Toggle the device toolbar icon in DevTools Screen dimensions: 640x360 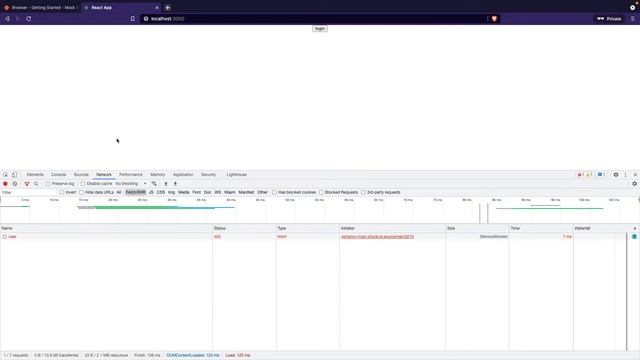[14, 175]
